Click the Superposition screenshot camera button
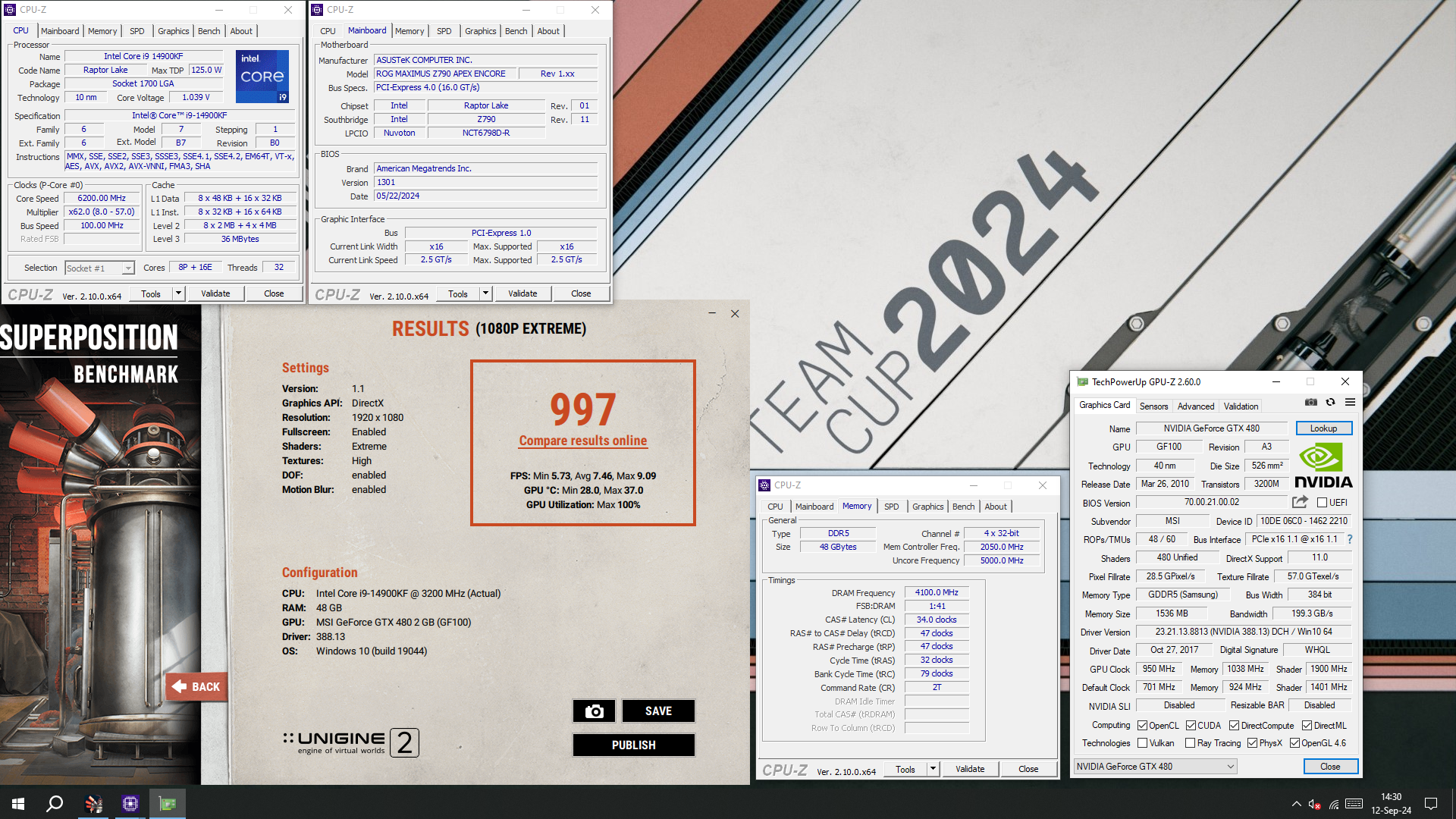This screenshot has height=819, width=1456. click(595, 711)
